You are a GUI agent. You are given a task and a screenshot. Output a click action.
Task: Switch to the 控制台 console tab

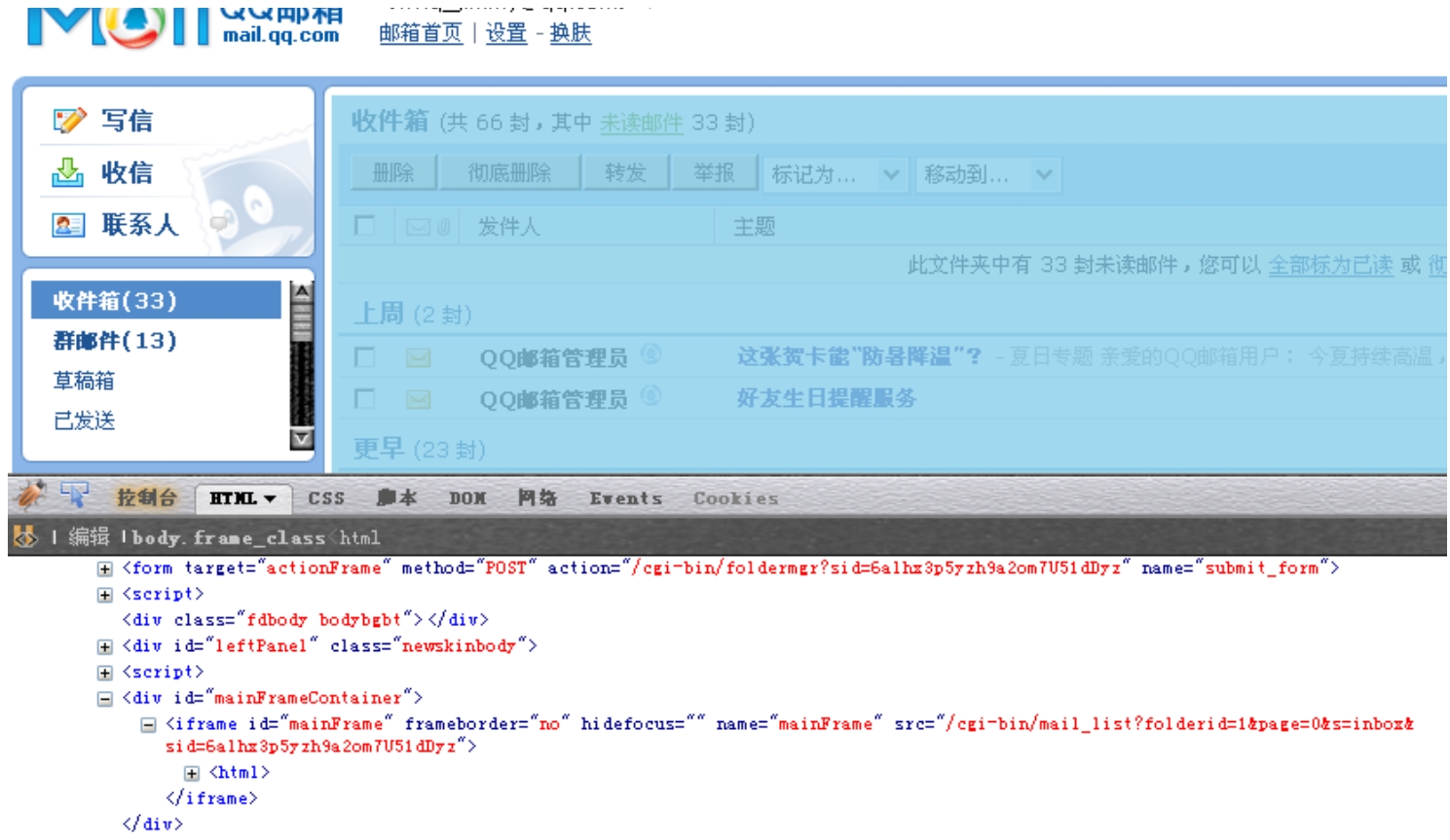pos(146,498)
